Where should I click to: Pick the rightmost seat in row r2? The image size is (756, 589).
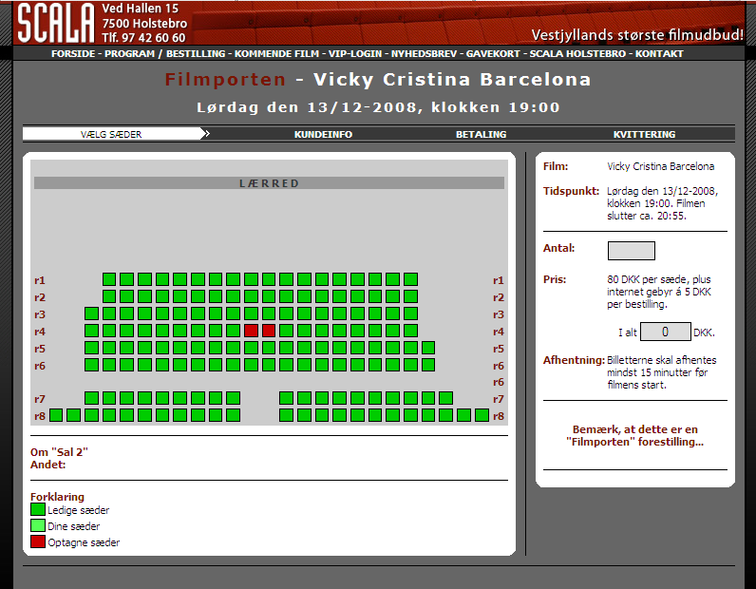point(411,296)
